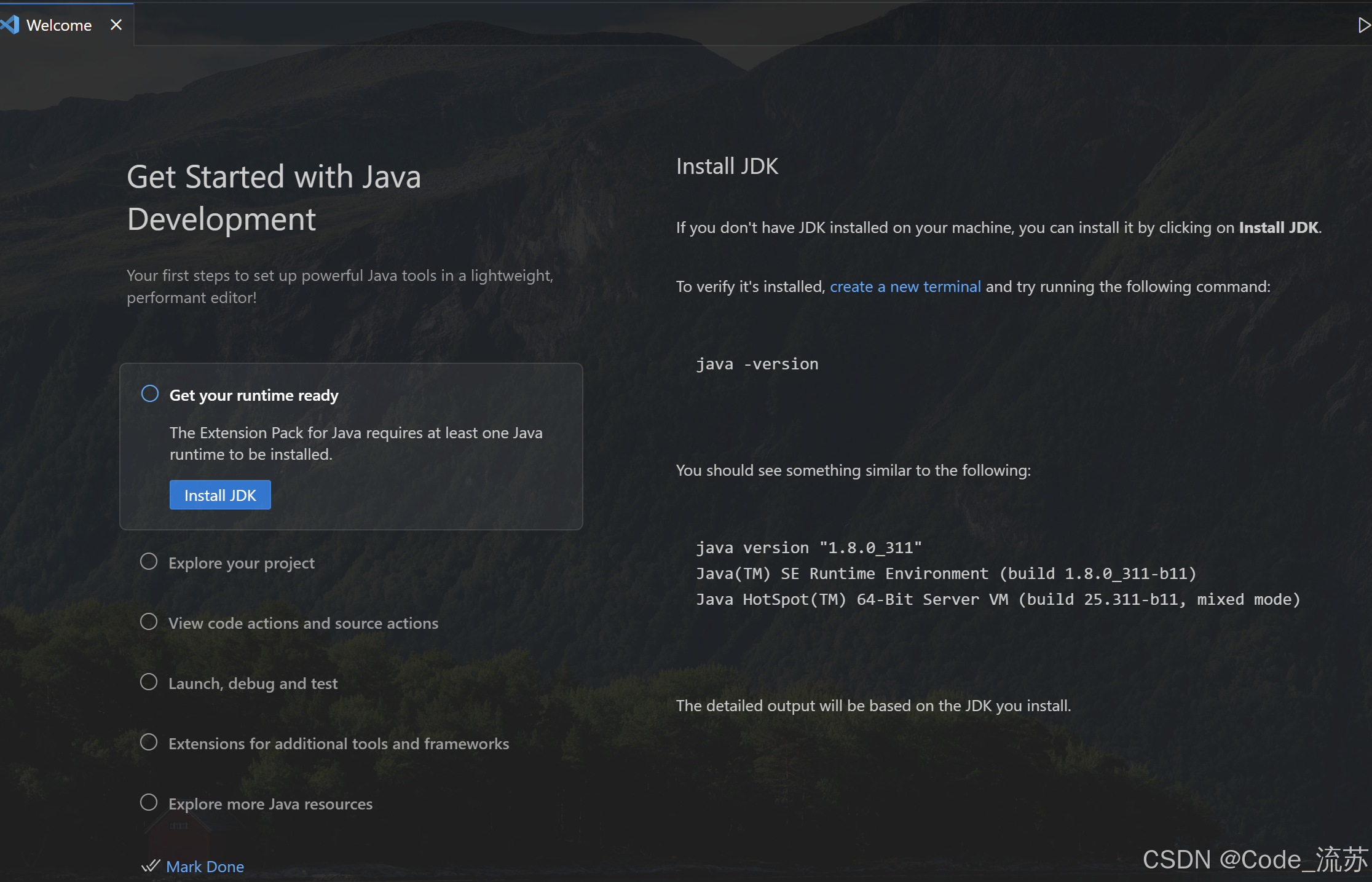
Task: Click the Mark Done double-check icon
Action: point(151,866)
